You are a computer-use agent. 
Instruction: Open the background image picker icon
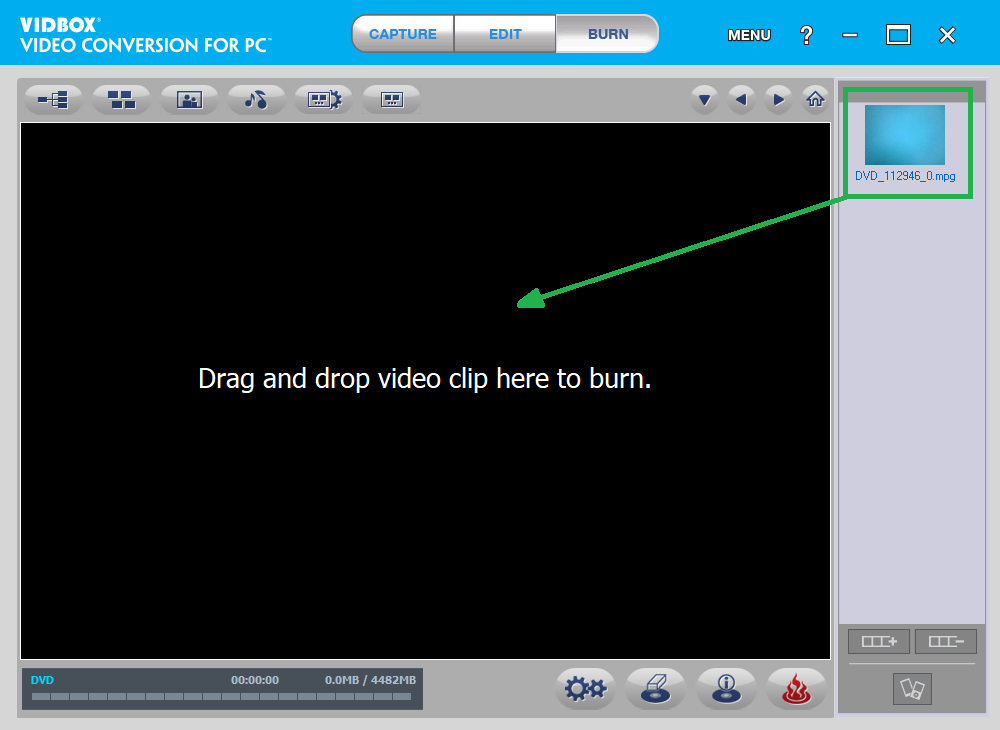[x=189, y=99]
